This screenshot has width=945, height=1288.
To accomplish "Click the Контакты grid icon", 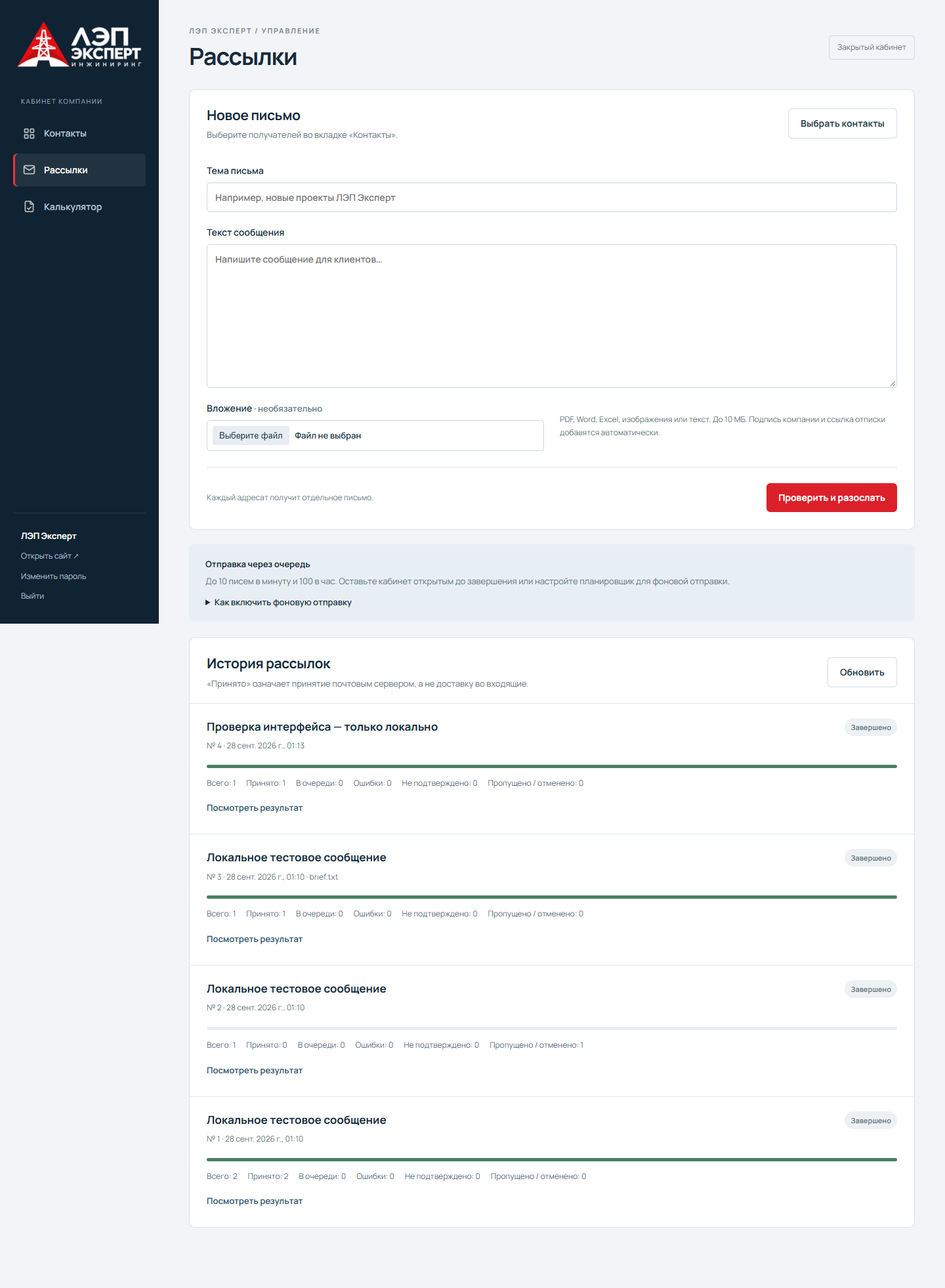I will 29,133.
